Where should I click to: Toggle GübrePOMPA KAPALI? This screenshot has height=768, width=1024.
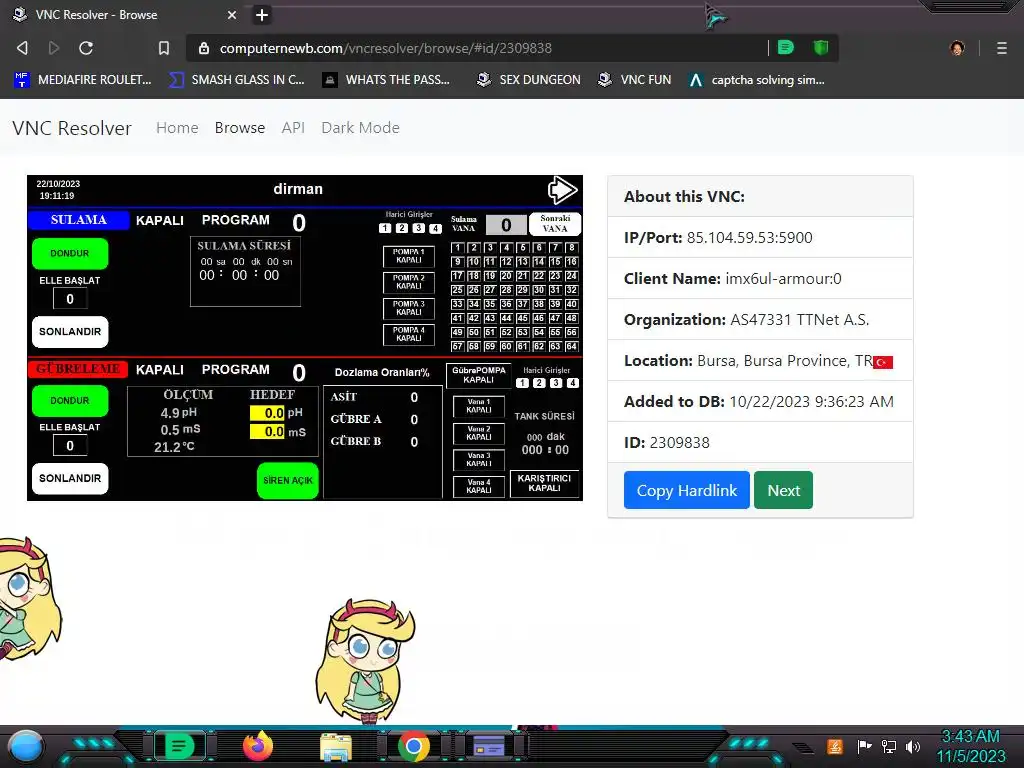pos(479,376)
